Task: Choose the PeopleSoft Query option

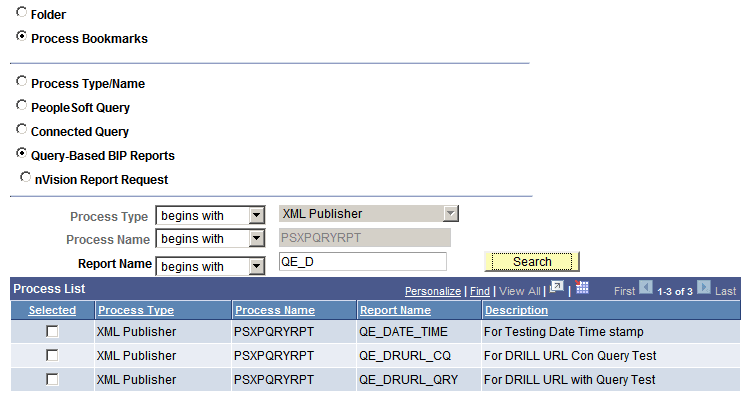Action: pos(21,105)
